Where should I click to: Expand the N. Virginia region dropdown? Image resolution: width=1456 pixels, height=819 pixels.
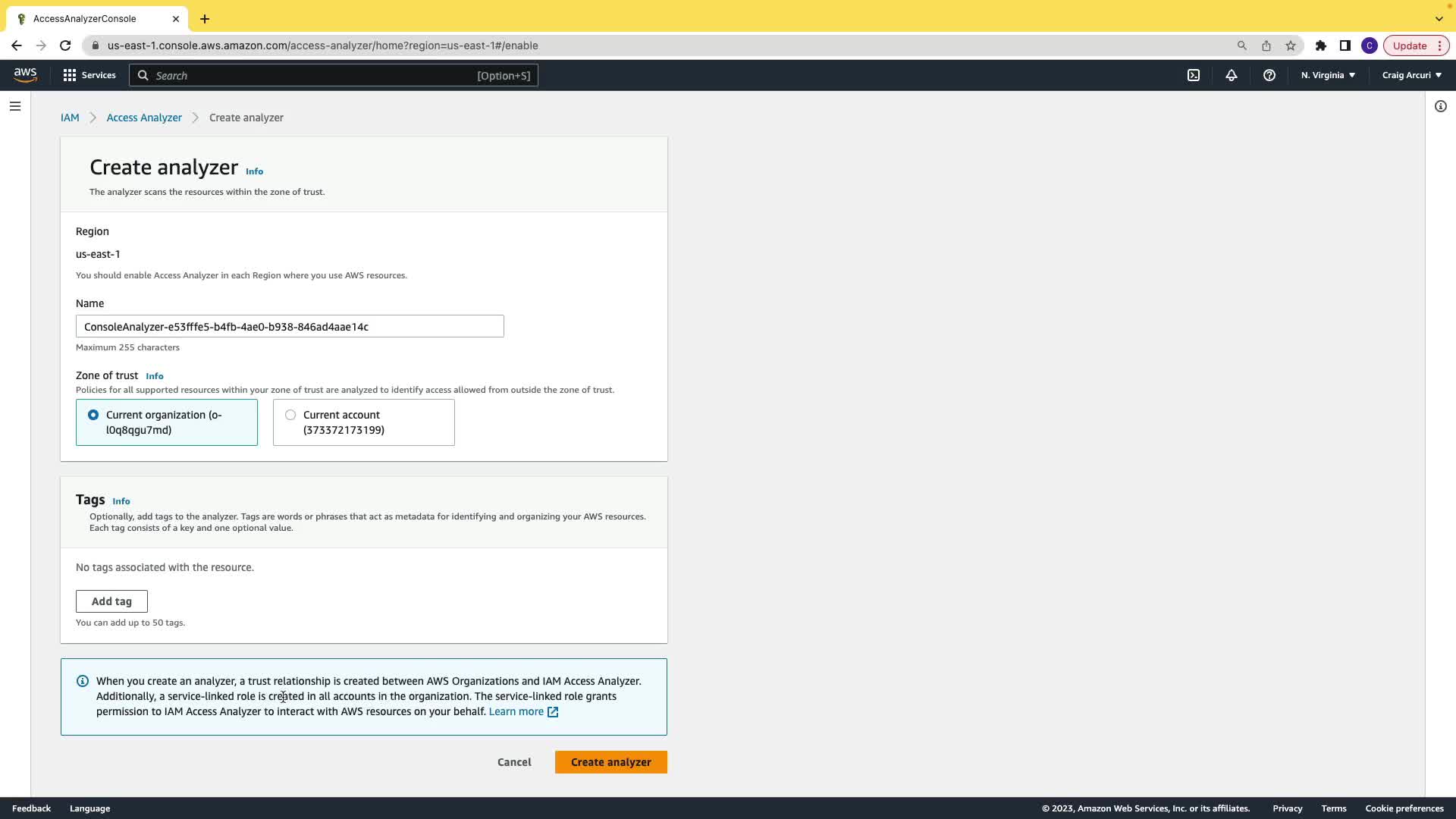pos(1328,75)
